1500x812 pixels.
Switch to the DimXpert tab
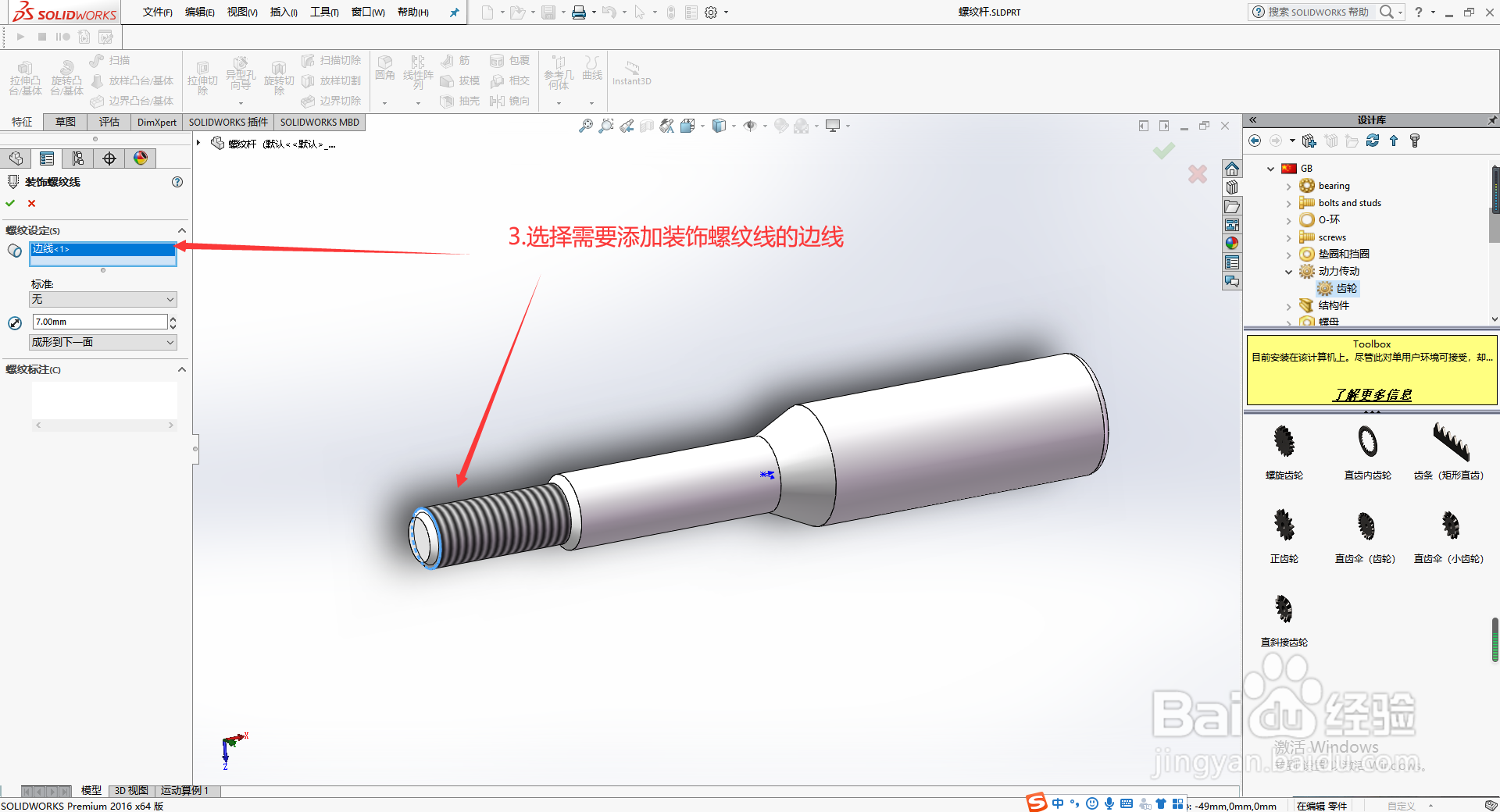157,122
